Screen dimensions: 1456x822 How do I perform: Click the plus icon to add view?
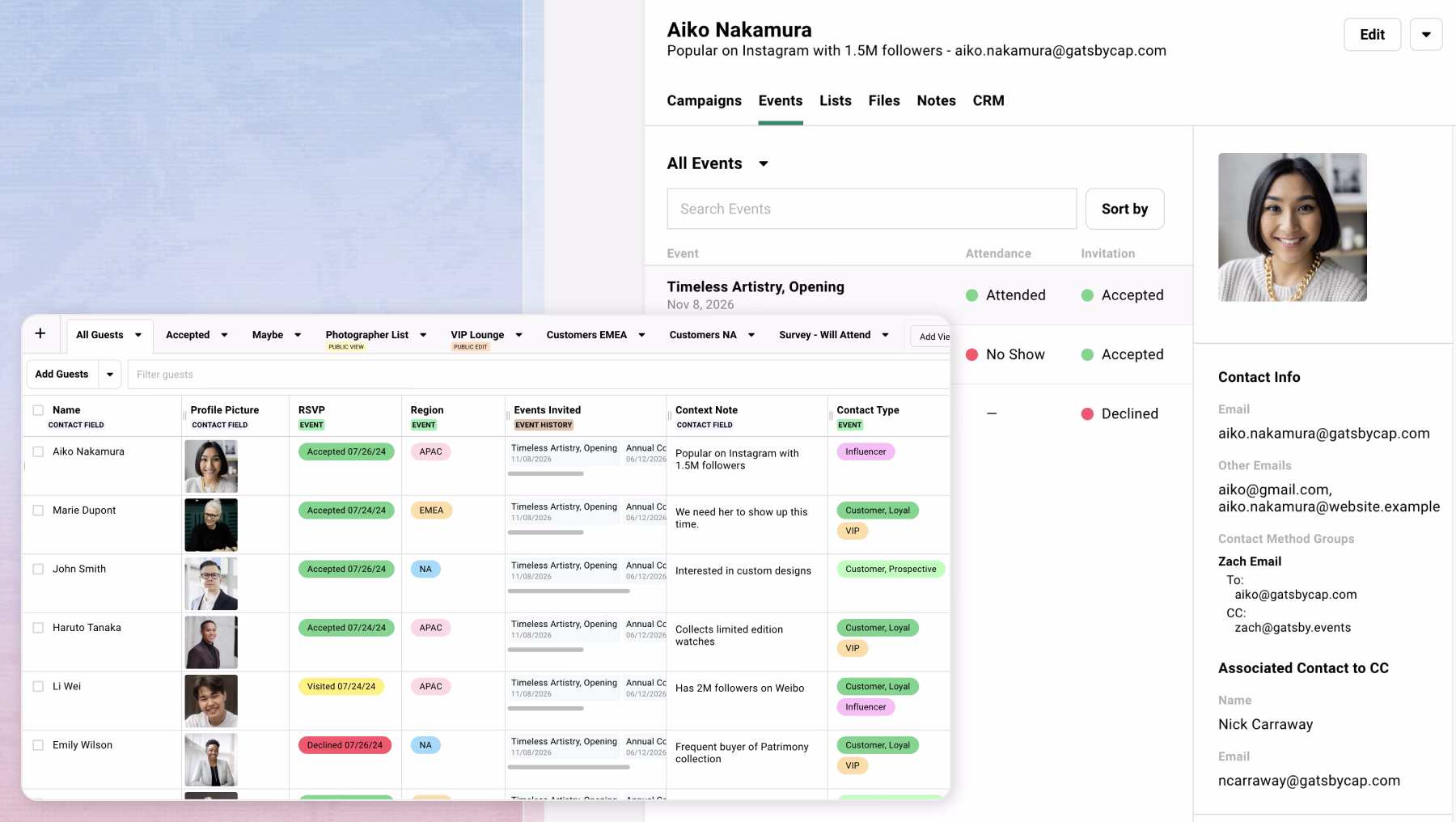(x=40, y=334)
